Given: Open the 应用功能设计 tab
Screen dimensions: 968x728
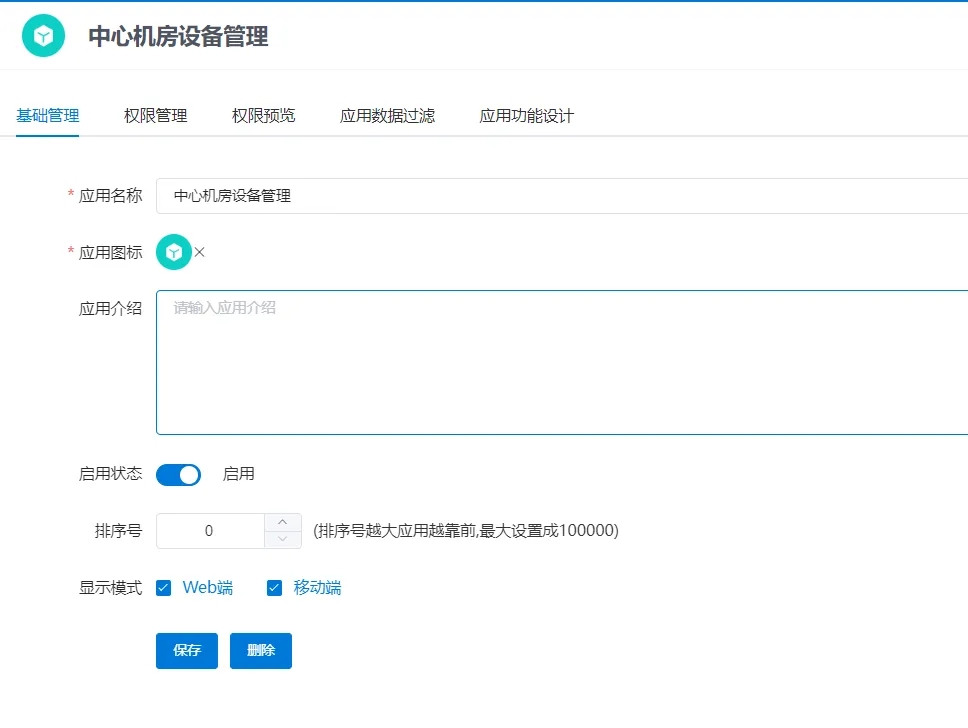Looking at the screenshot, I should (527, 115).
